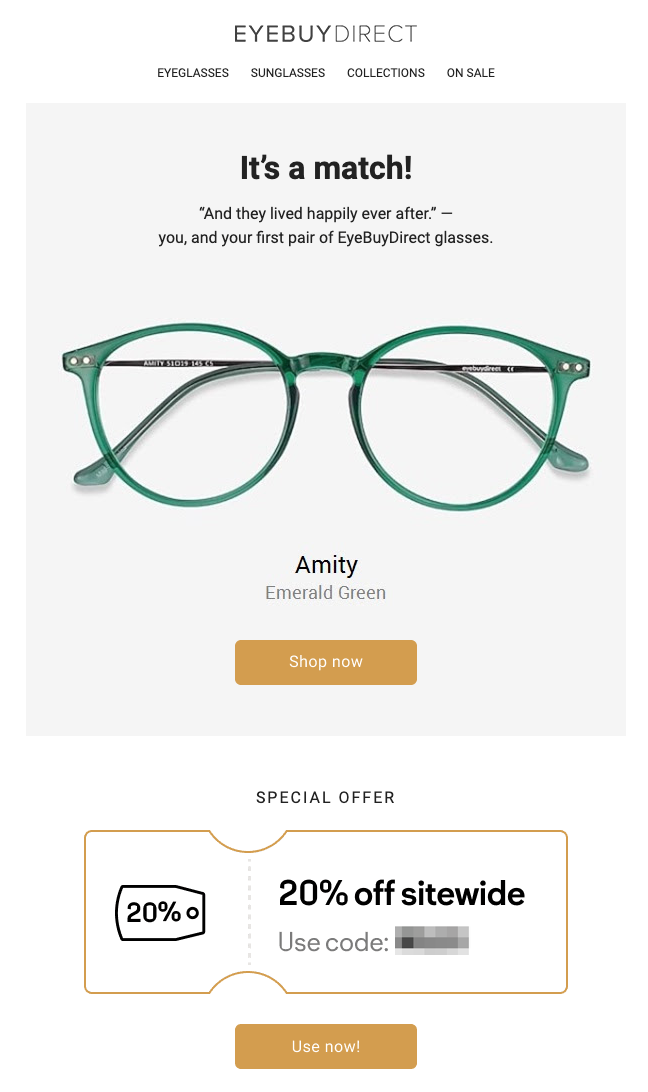
Task: Click the Shop now button
Action: click(x=325, y=662)
